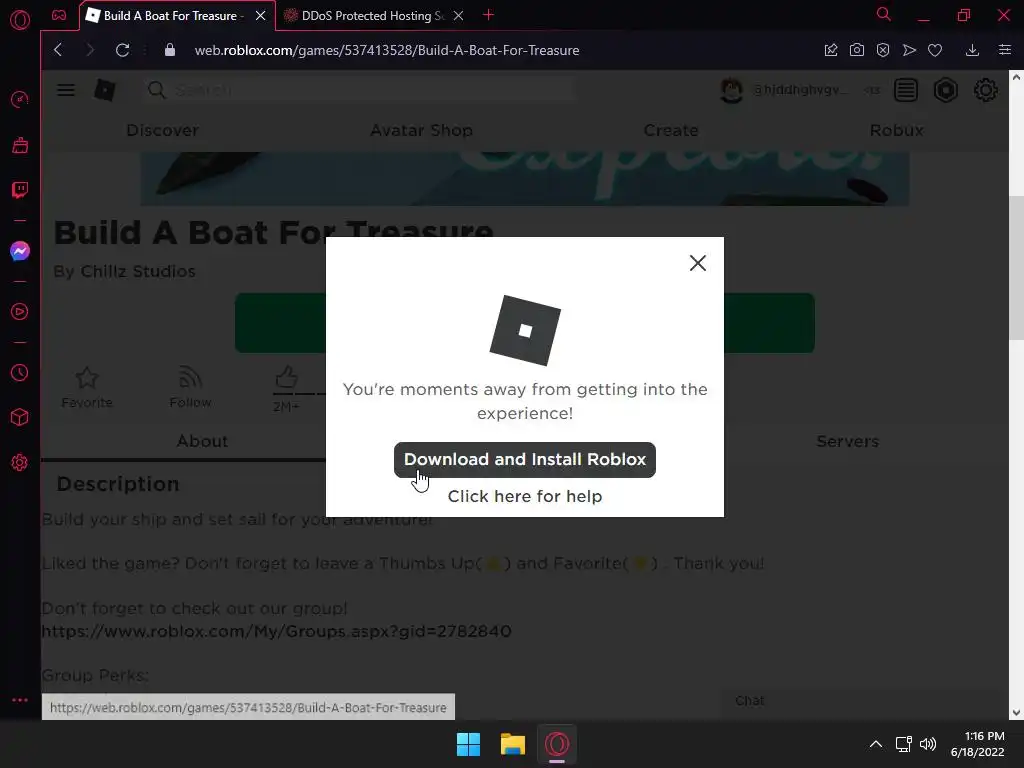Click Opera GX taskbar icon
The width and height of the screenshot is (1024, 768).
tap(557, 744)
